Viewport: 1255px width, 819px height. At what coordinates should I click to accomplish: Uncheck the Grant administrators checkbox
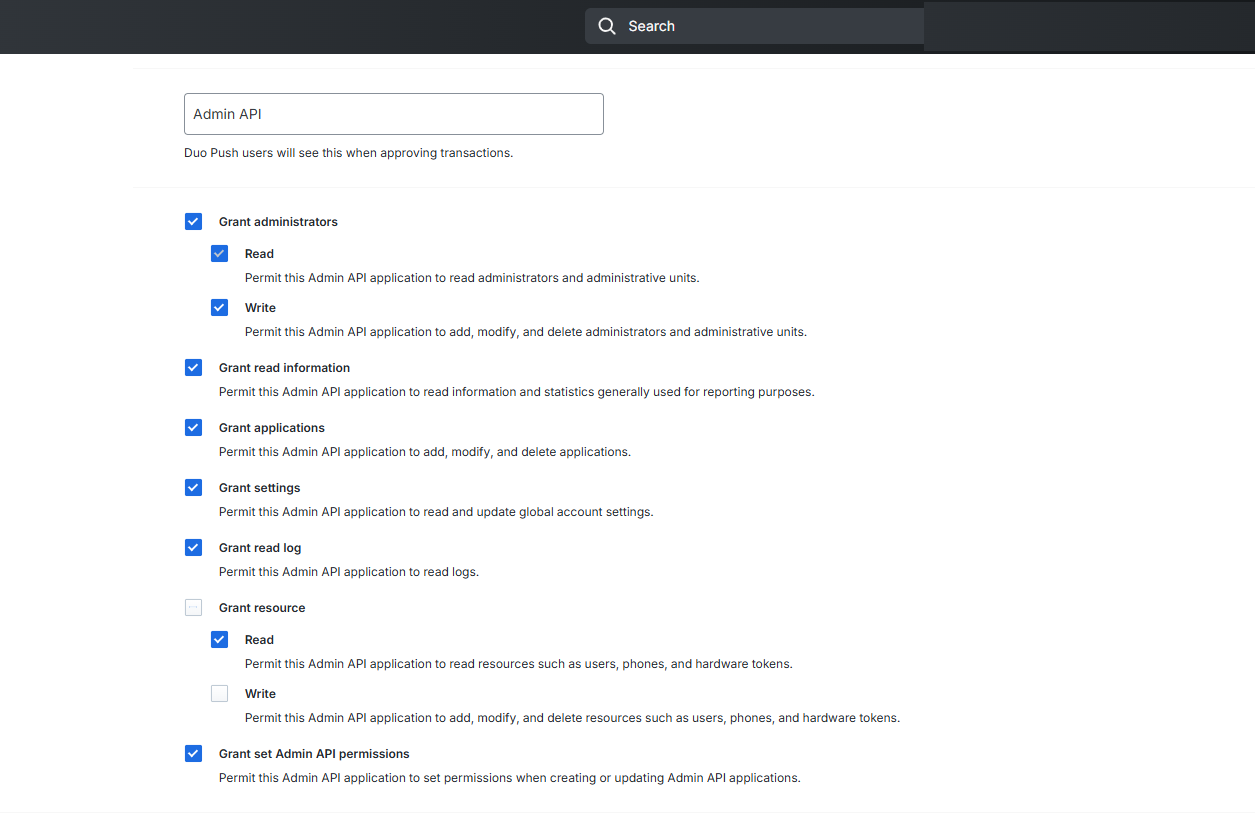tap(194, 222)
